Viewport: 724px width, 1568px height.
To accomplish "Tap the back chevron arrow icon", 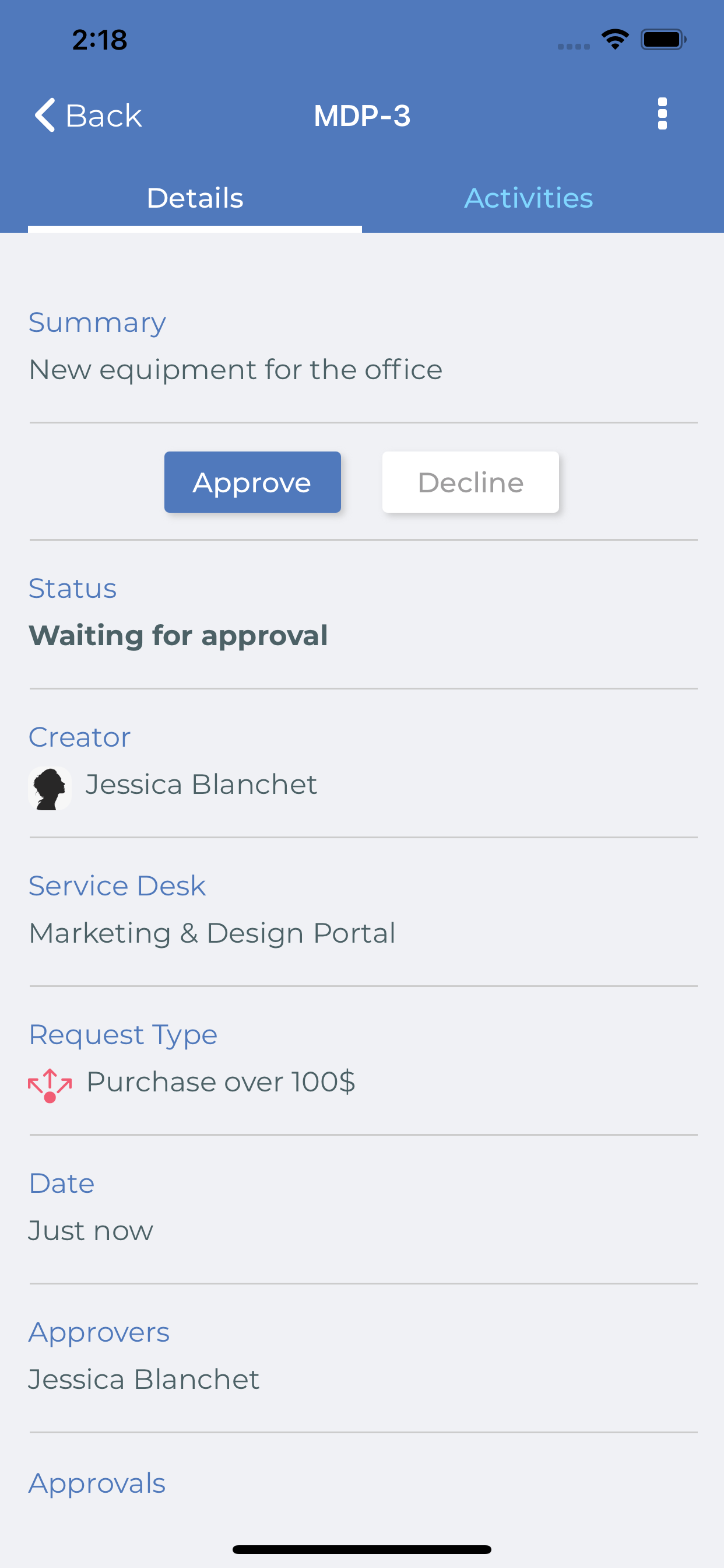I will point(45,114).
